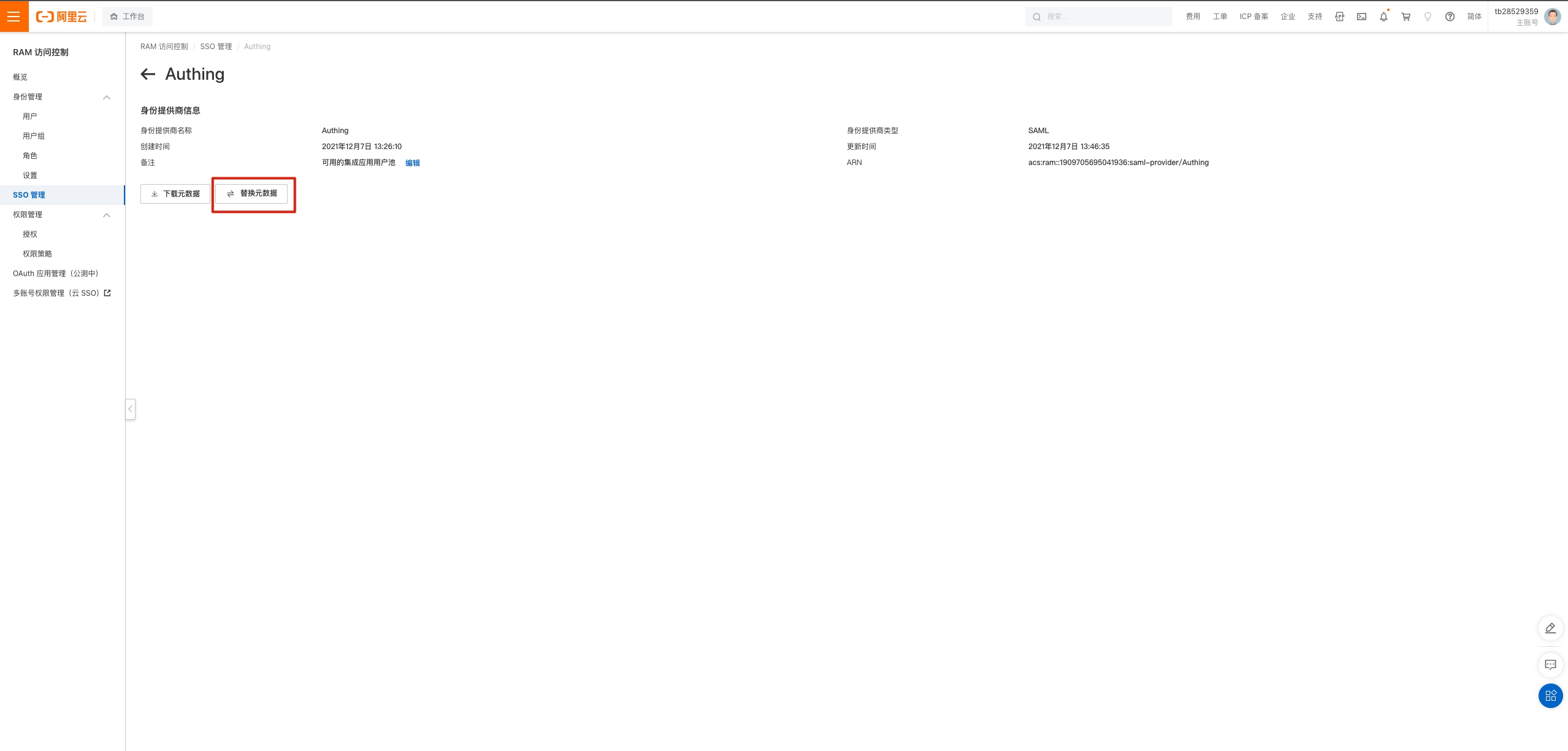Image resolution: width=1568 pixels, height=751 pixels.
Task: Click the notification bell icon
Action: 1383,17
